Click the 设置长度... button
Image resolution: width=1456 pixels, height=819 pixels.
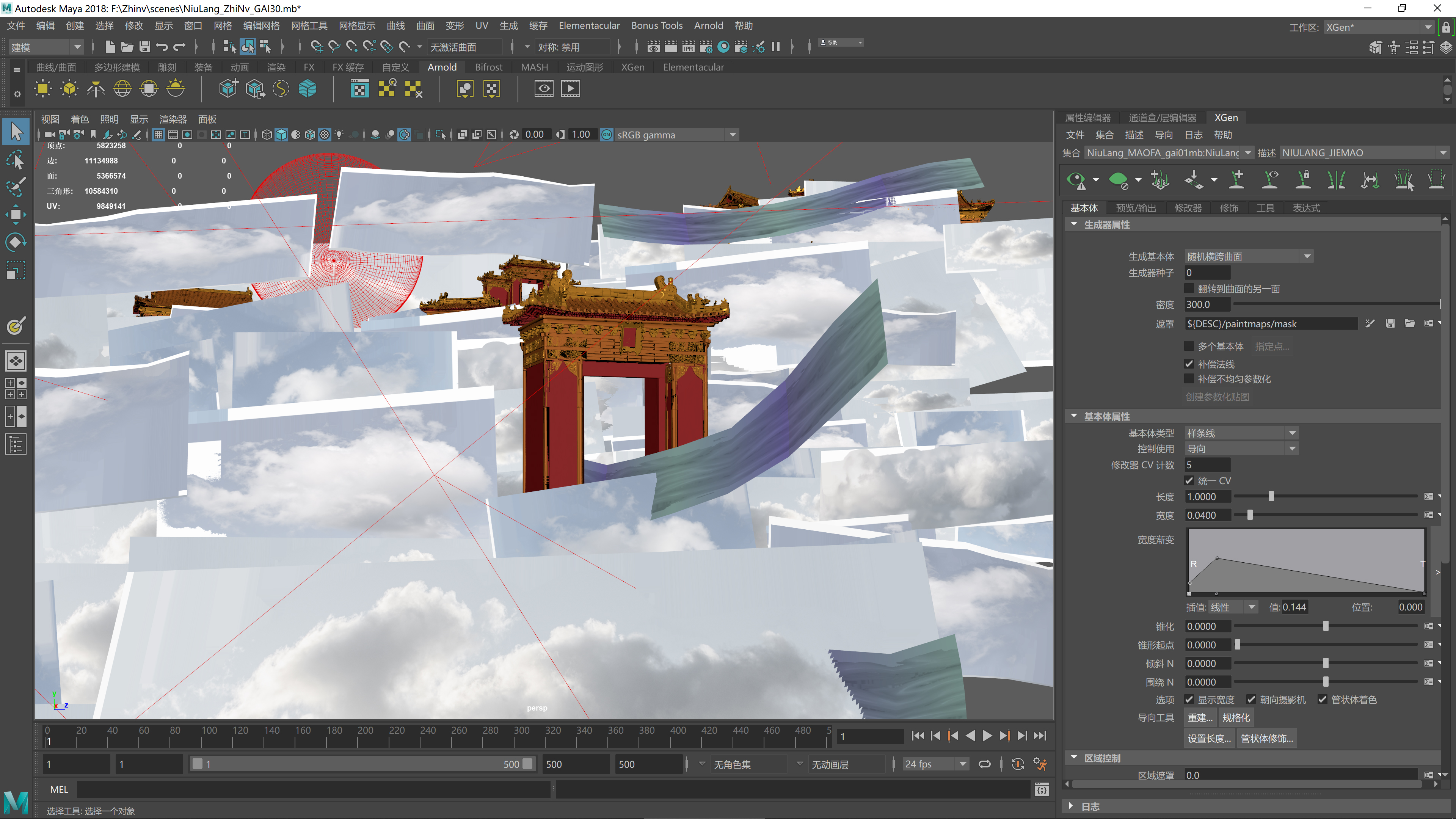pos(1208,738)
